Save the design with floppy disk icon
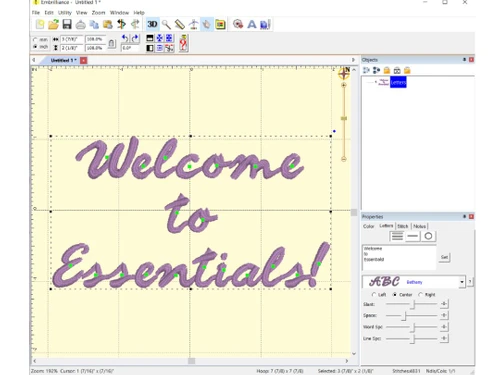This screenshot has height=375, width=500. tap(67, 24)
